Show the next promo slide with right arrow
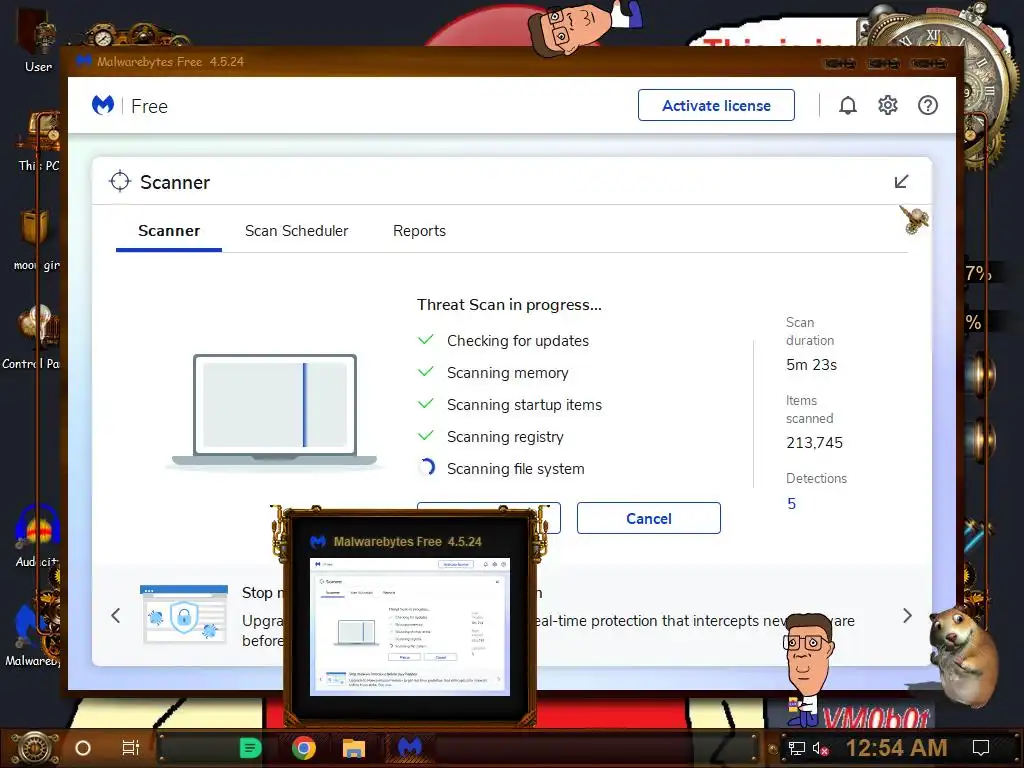This screenshot has width=1024, height=768. pos(907,616)
